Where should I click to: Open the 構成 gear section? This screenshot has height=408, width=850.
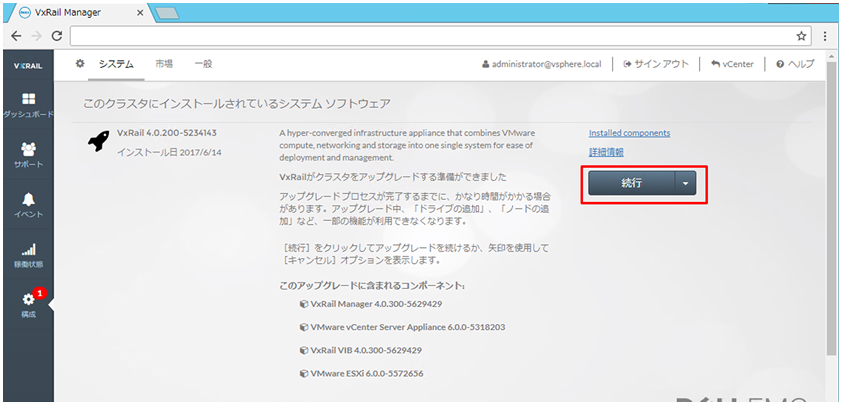click(x=28, y=306)
